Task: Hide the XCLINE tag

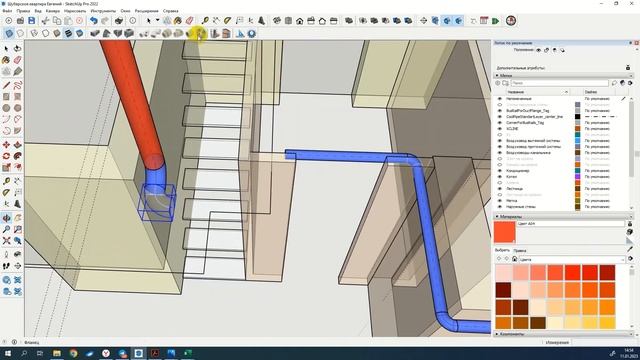Action: [500, 129]
